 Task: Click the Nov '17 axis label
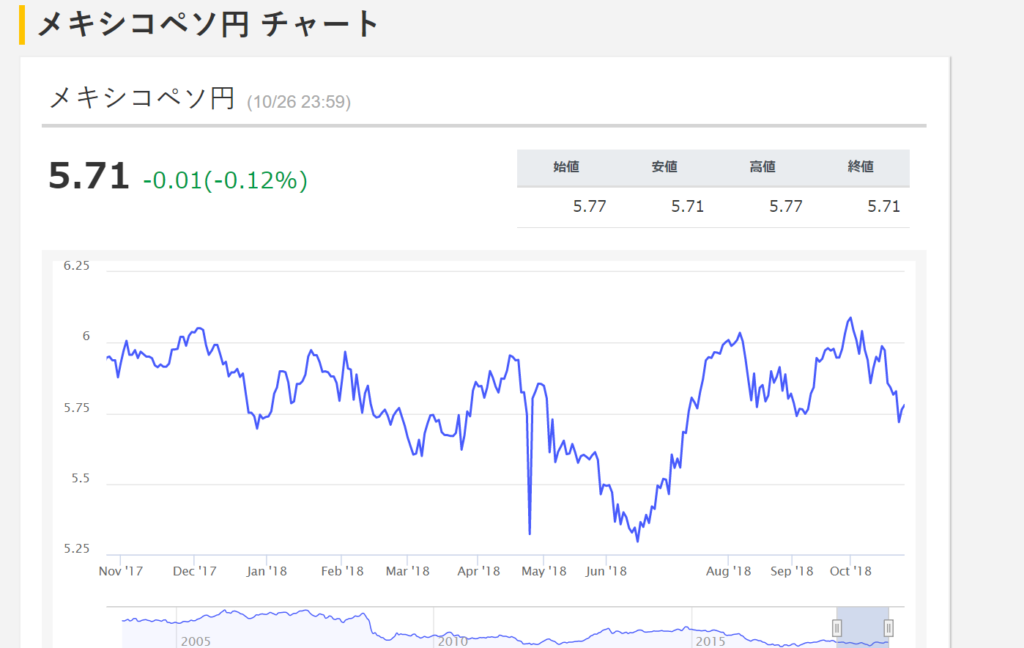pyautogui.click(x=121, y=571)
